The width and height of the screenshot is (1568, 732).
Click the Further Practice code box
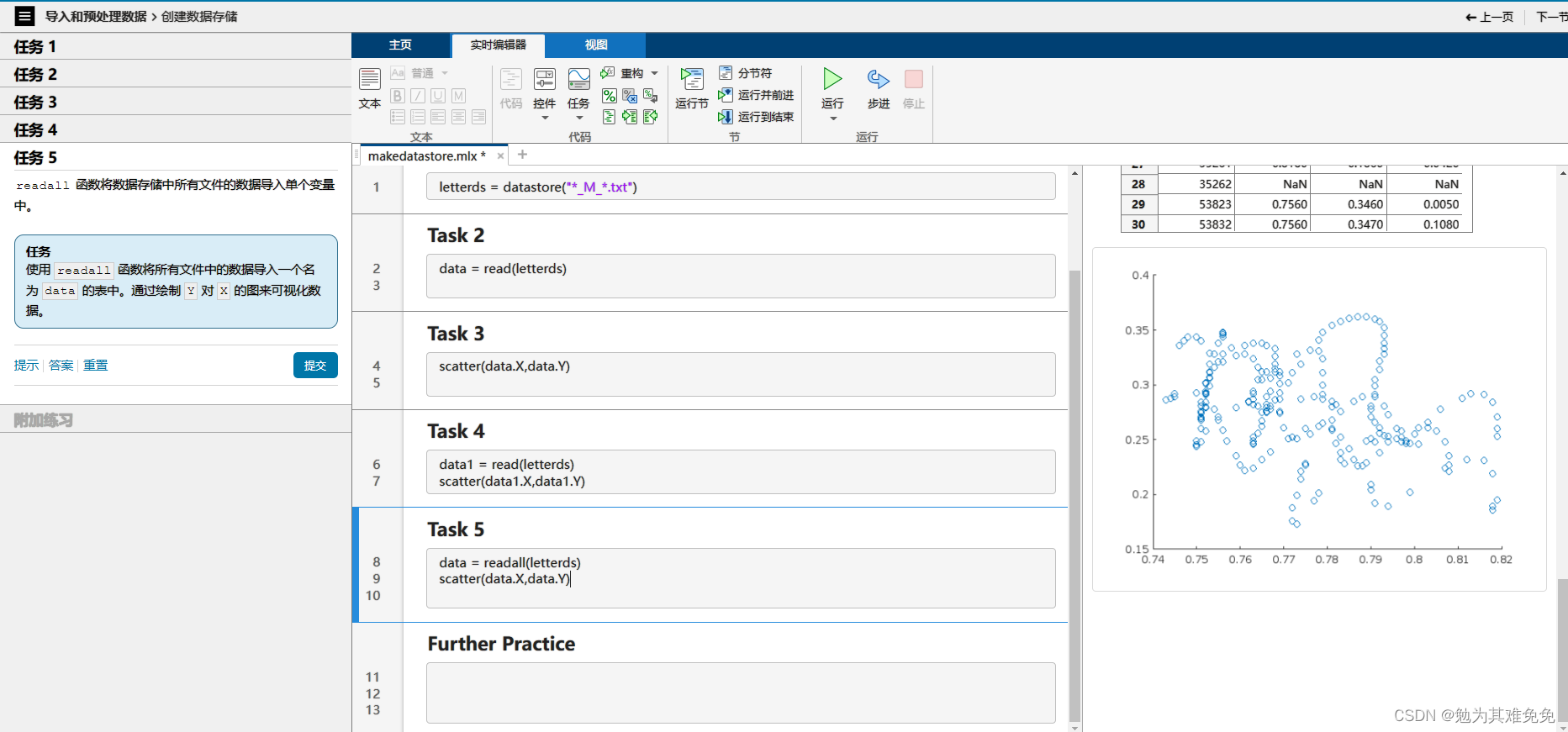tap(741, 693)
